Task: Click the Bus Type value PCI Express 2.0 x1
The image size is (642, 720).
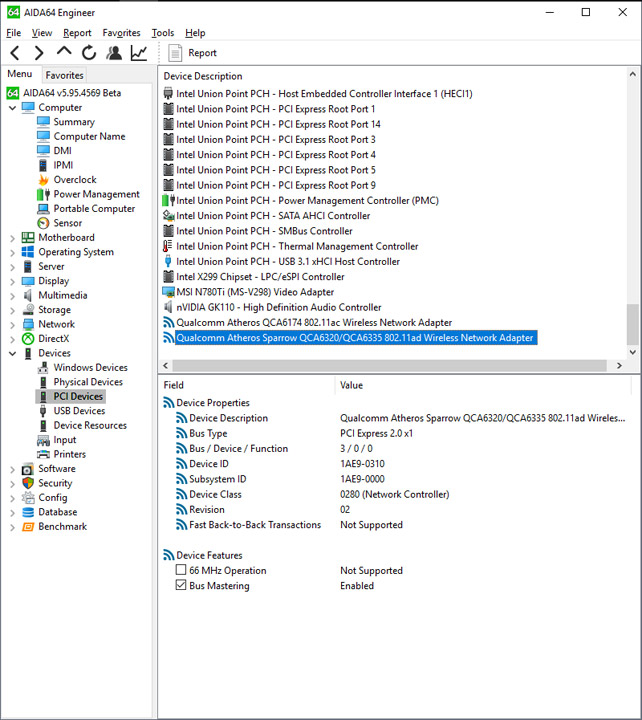Action: [x=376, y=433]
